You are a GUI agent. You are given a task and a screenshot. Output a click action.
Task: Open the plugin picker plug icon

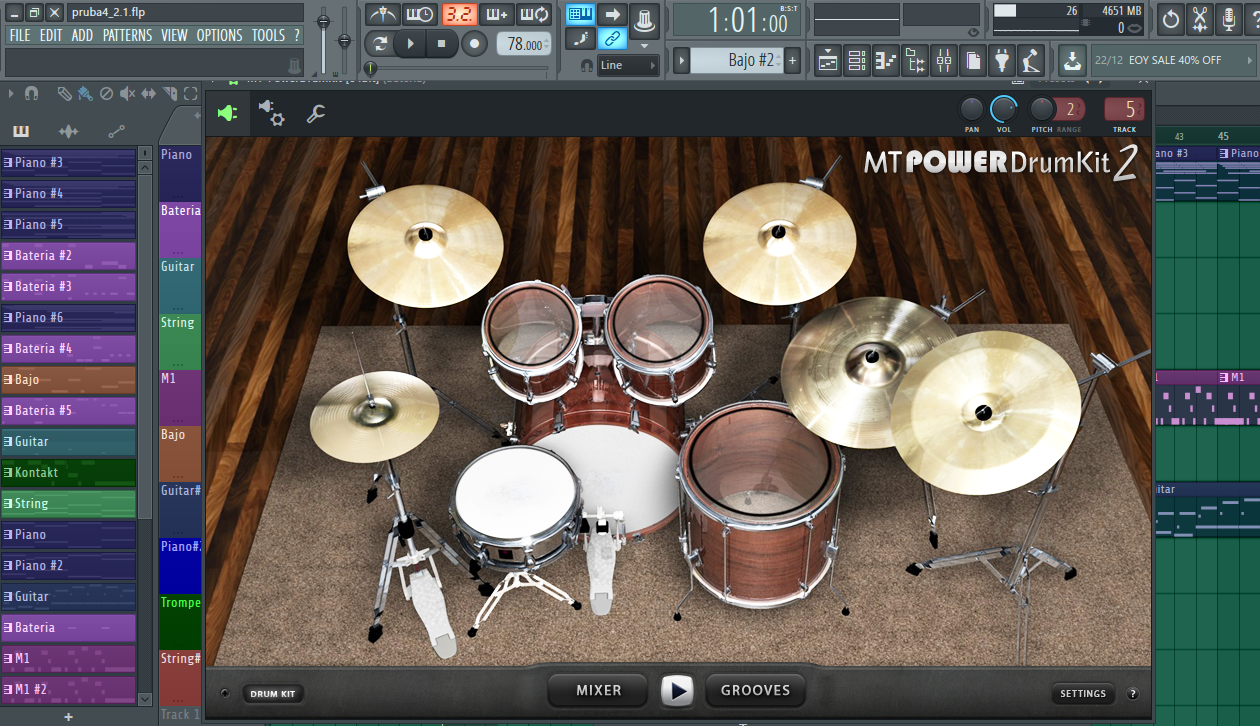click(1002, 60)
